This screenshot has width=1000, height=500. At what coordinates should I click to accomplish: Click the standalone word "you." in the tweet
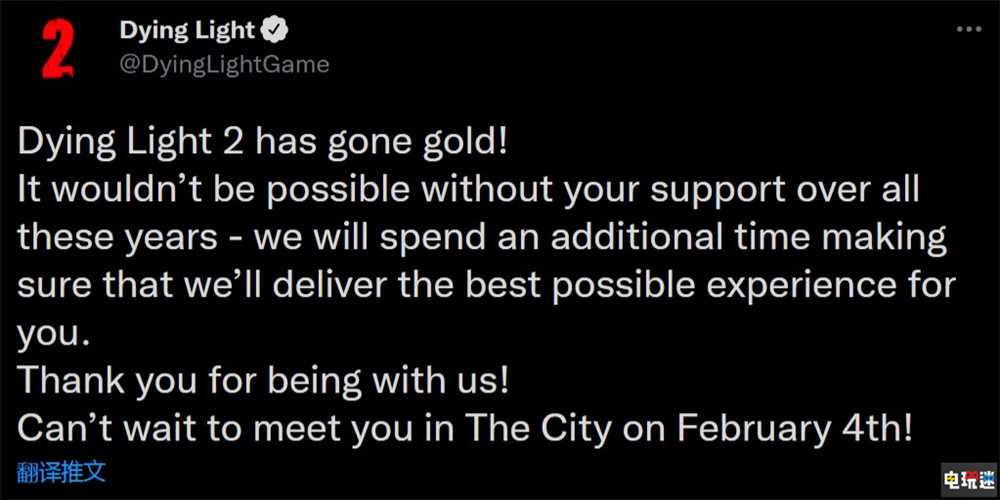pos(54,334)
